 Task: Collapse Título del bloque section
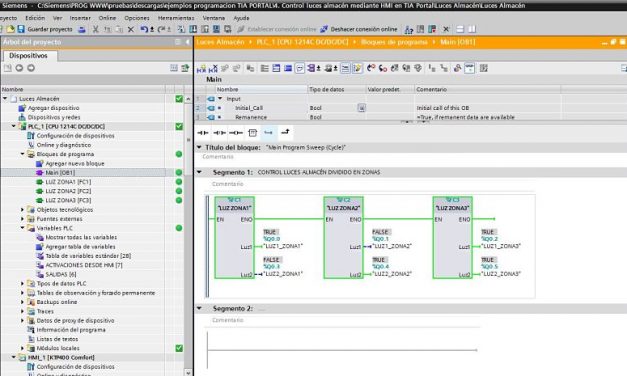pyautogui.click(x=199, y=147)
